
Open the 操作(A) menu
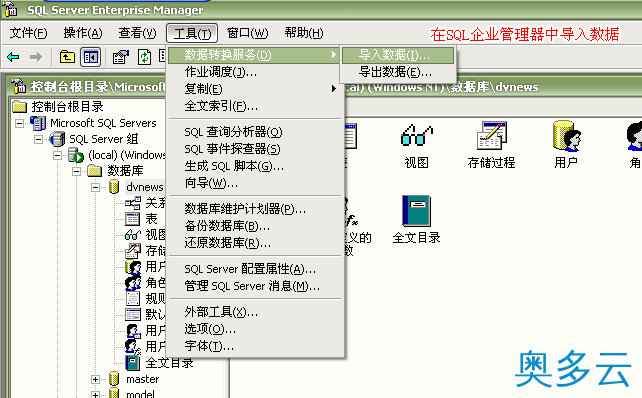[x=83, y=33]
